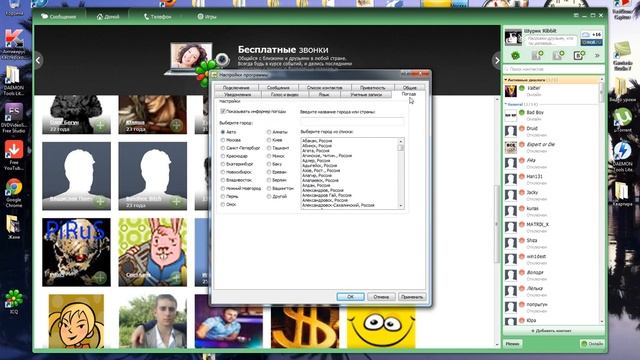Select the Авто city radio button

click(x=223, y=132)
